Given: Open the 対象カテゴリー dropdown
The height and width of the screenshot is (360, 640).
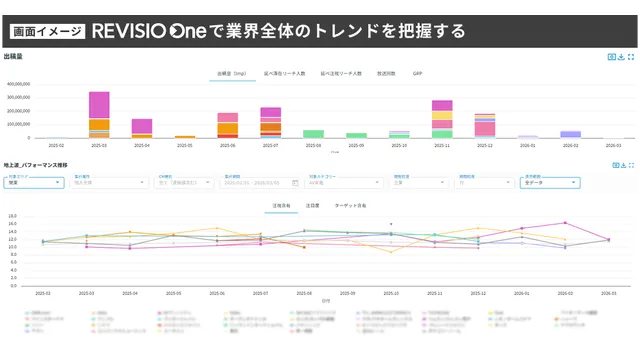Looking at the screenshot, I should coord(344,183).
